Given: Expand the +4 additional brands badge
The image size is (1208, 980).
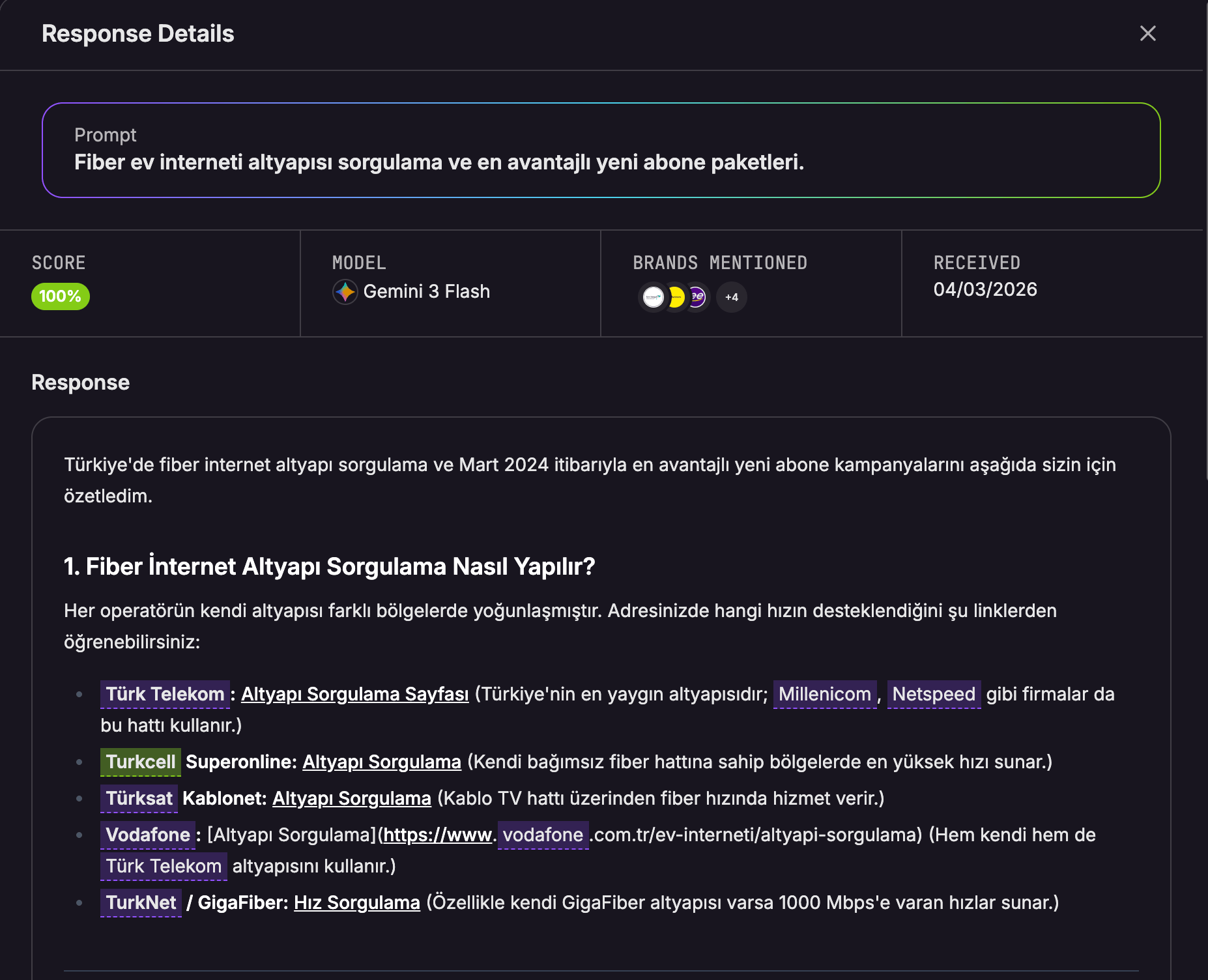Looking at the screenshot, I should click(x=731, y=297).
